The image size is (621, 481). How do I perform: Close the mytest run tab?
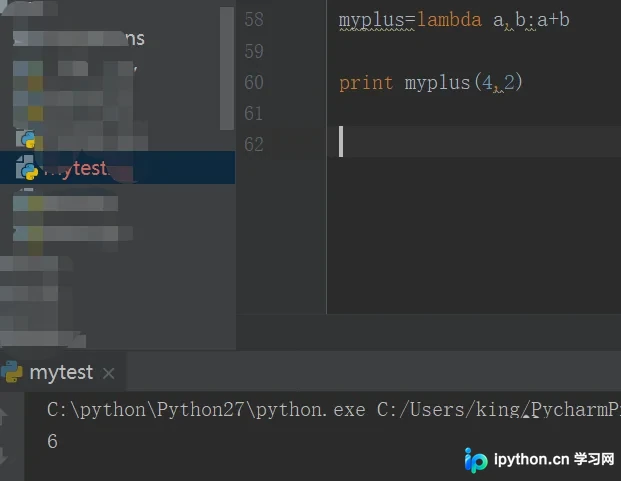pyautogui.click(x=109, y=373)
